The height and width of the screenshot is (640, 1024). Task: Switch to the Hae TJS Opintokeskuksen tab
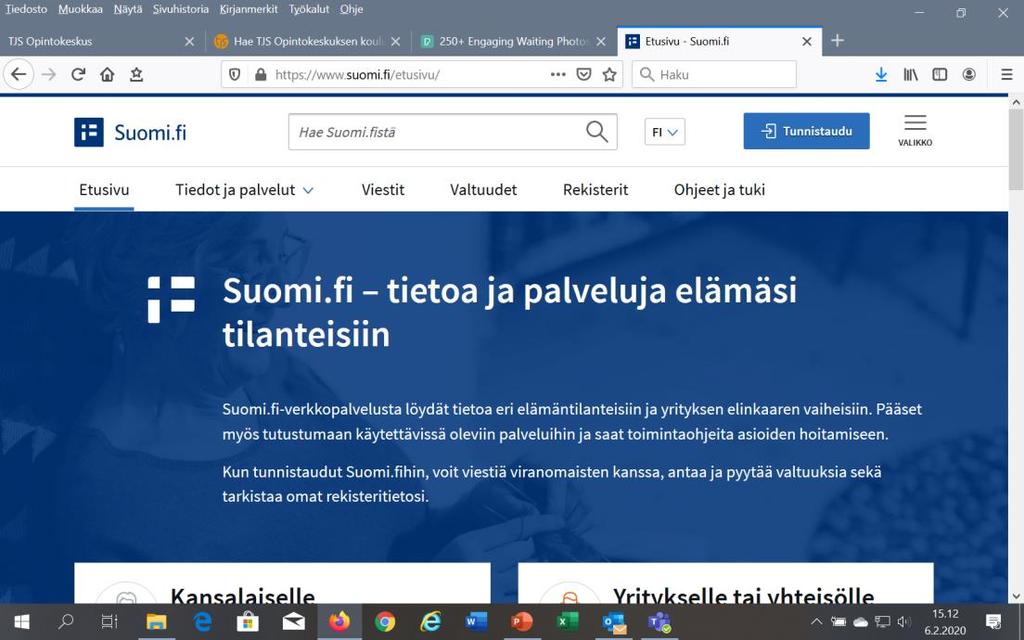tap(307, 41)
